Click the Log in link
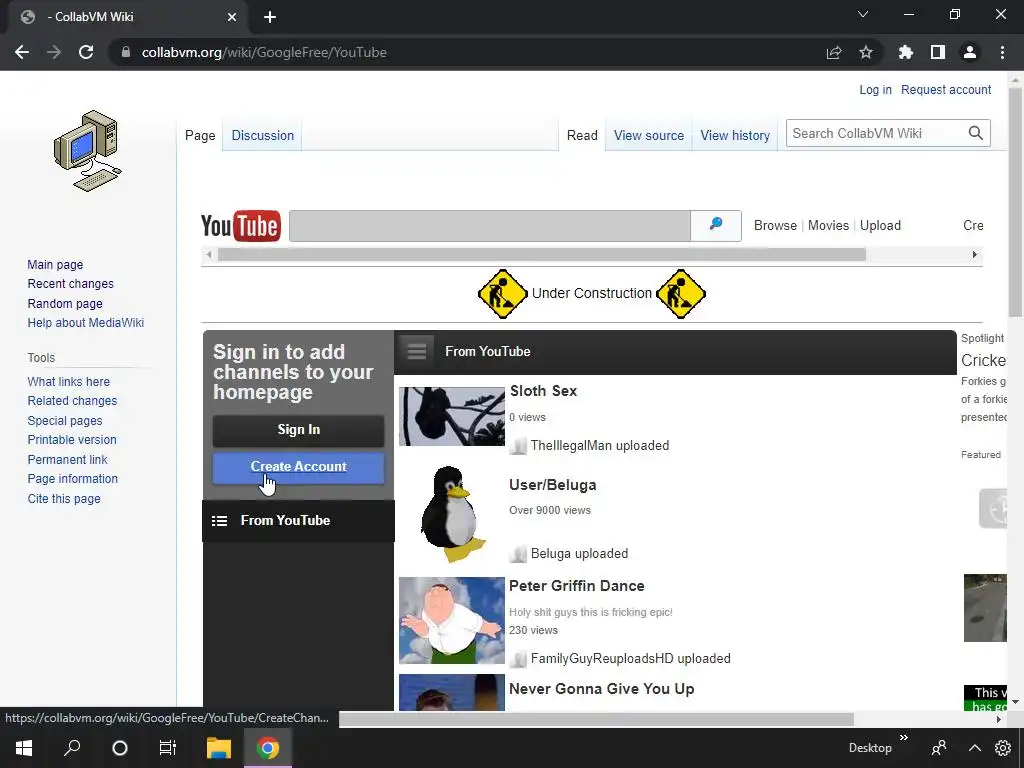This screenshot has width=1024, height=768. [x=875, y=89]
